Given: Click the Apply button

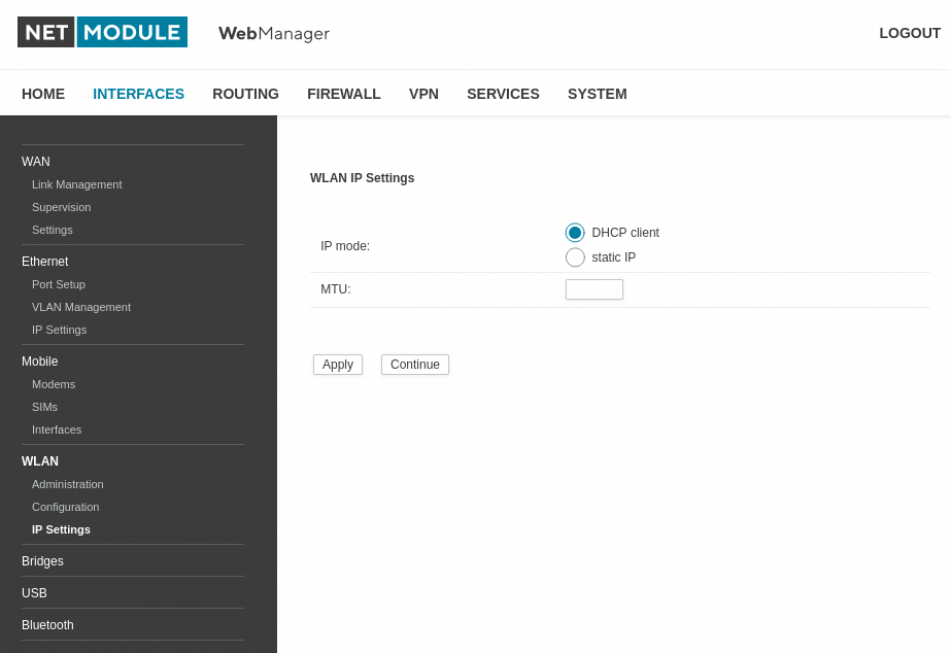Looking at the screenshot, I should coord(337,365).
